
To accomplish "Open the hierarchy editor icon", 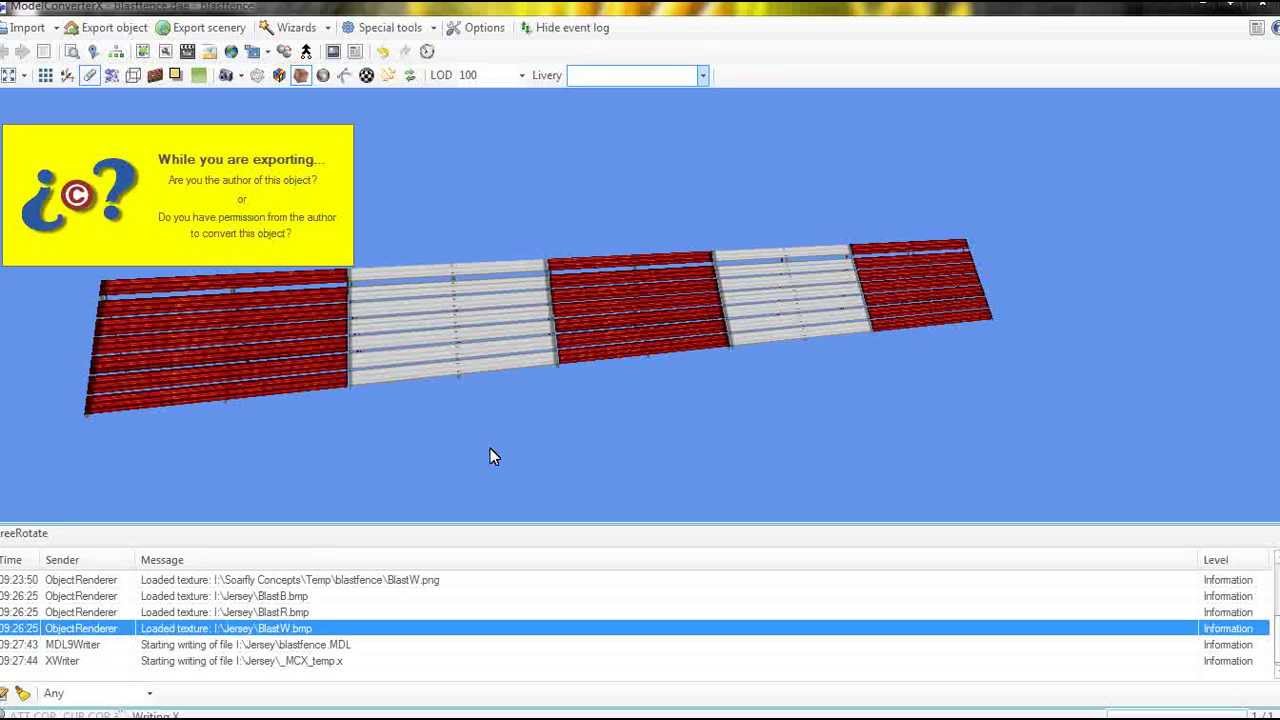I will [x=116, y=51].
